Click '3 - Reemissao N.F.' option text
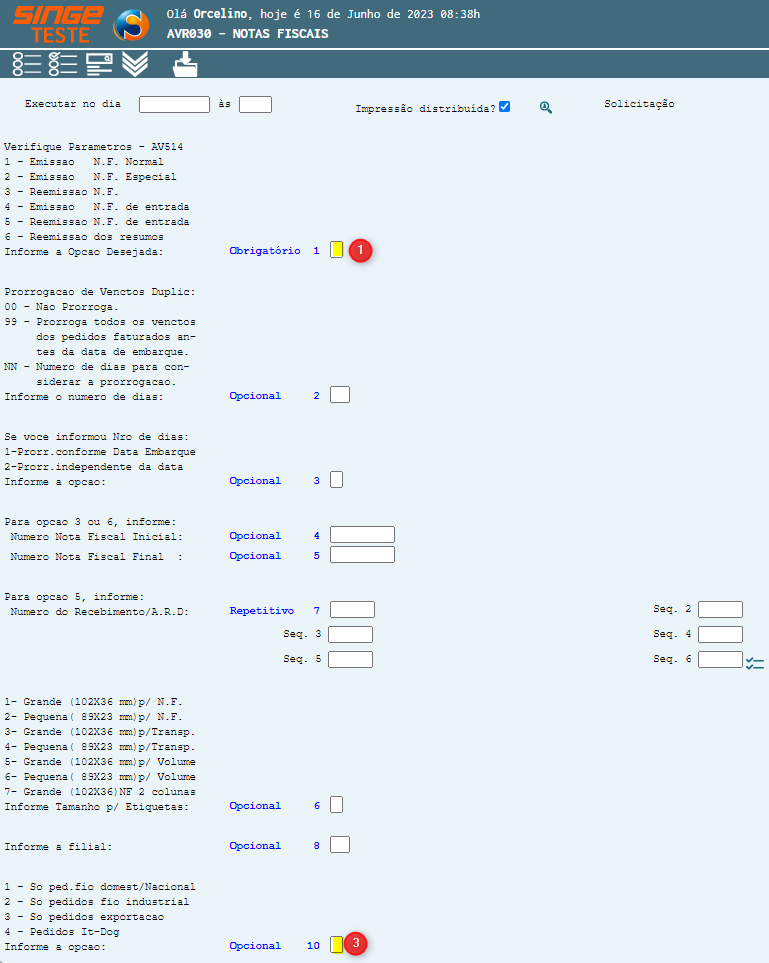The image size is (769, 963). point(61,192)
